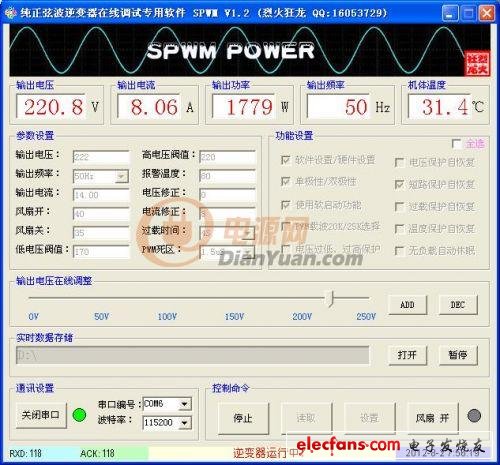Click the 停止 stop button
The height and width of the screenshot is (465, 500).
coord(243,418)
